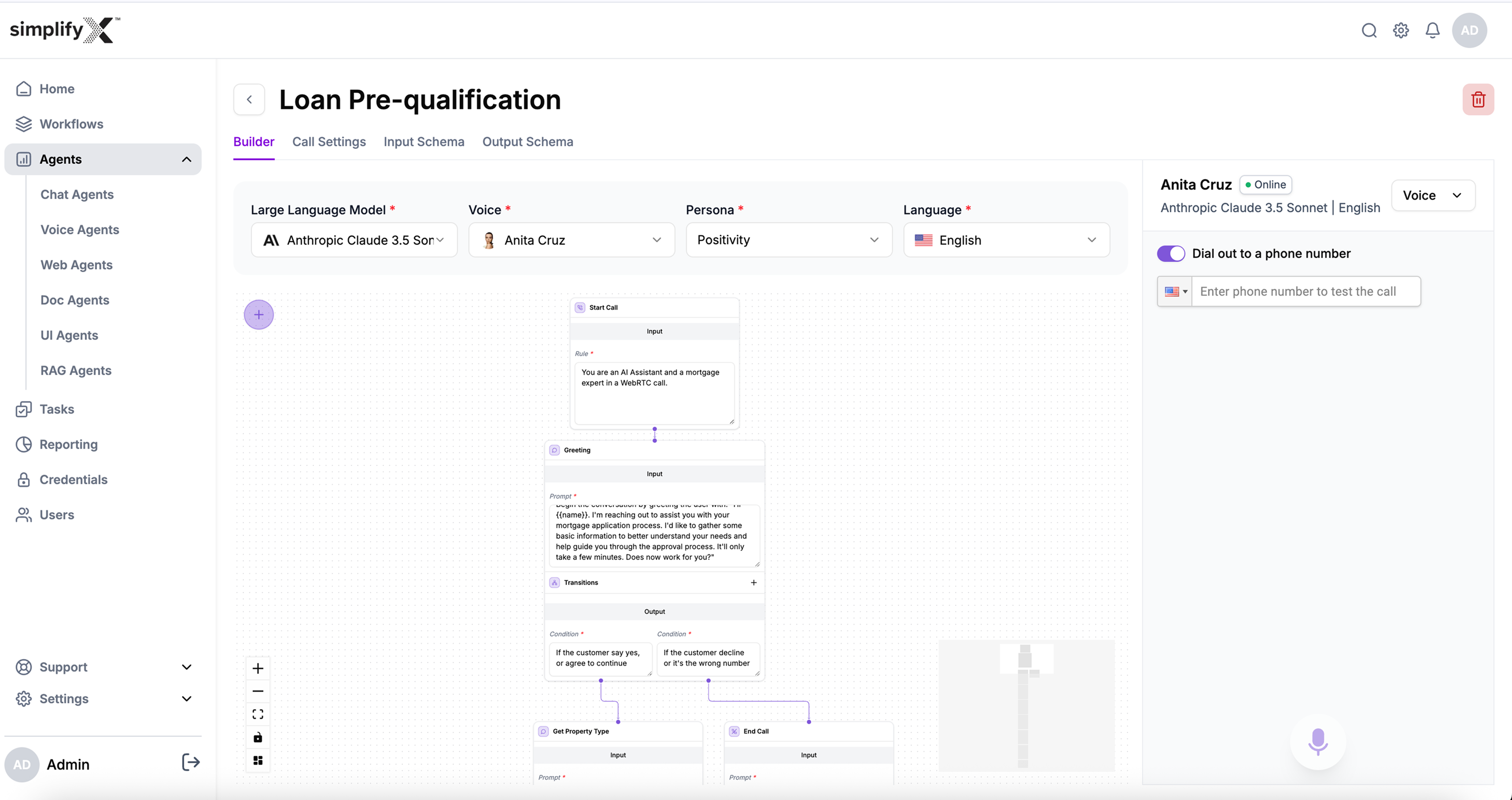Click the red delete trash icon
This screenshot has width=1512, height=800.
pos(1477,100)
